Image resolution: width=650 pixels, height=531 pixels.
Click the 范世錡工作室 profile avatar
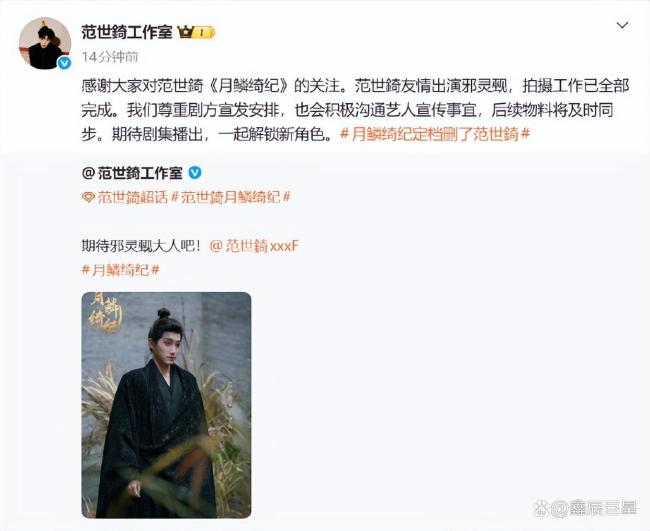pyautogui.click(x=45, y=43)
